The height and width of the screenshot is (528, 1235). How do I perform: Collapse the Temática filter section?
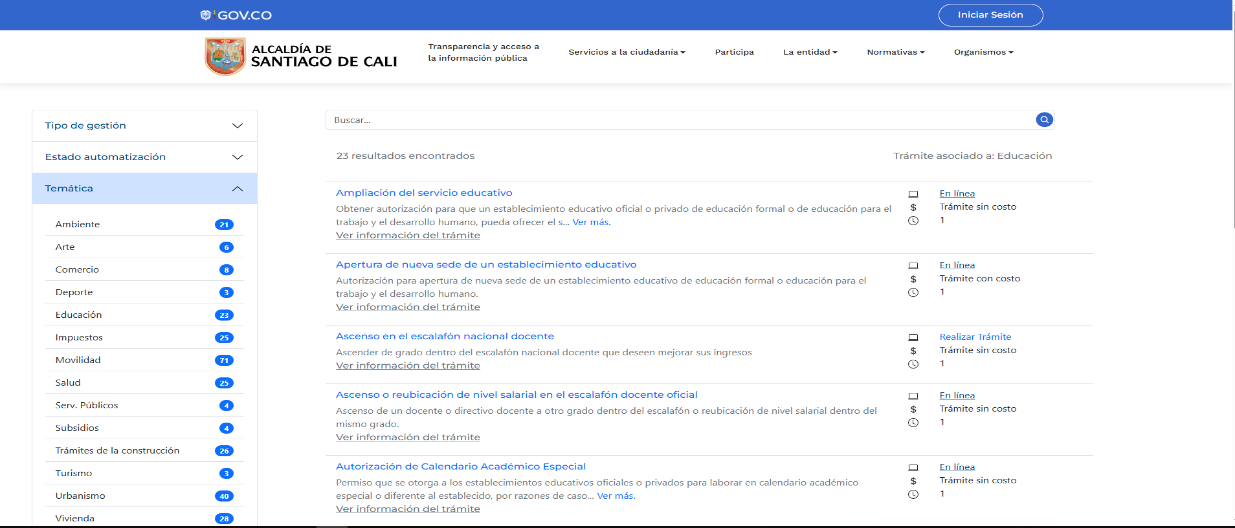(145, 188)
